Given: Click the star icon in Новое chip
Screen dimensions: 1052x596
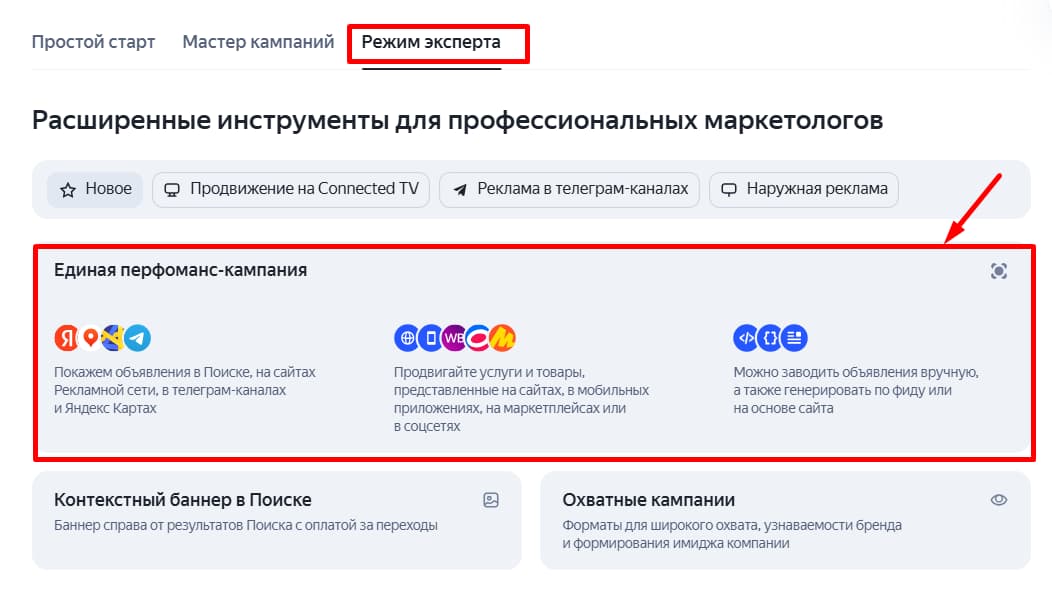Looking at the screenshot, I should click(x=68, y=189).
